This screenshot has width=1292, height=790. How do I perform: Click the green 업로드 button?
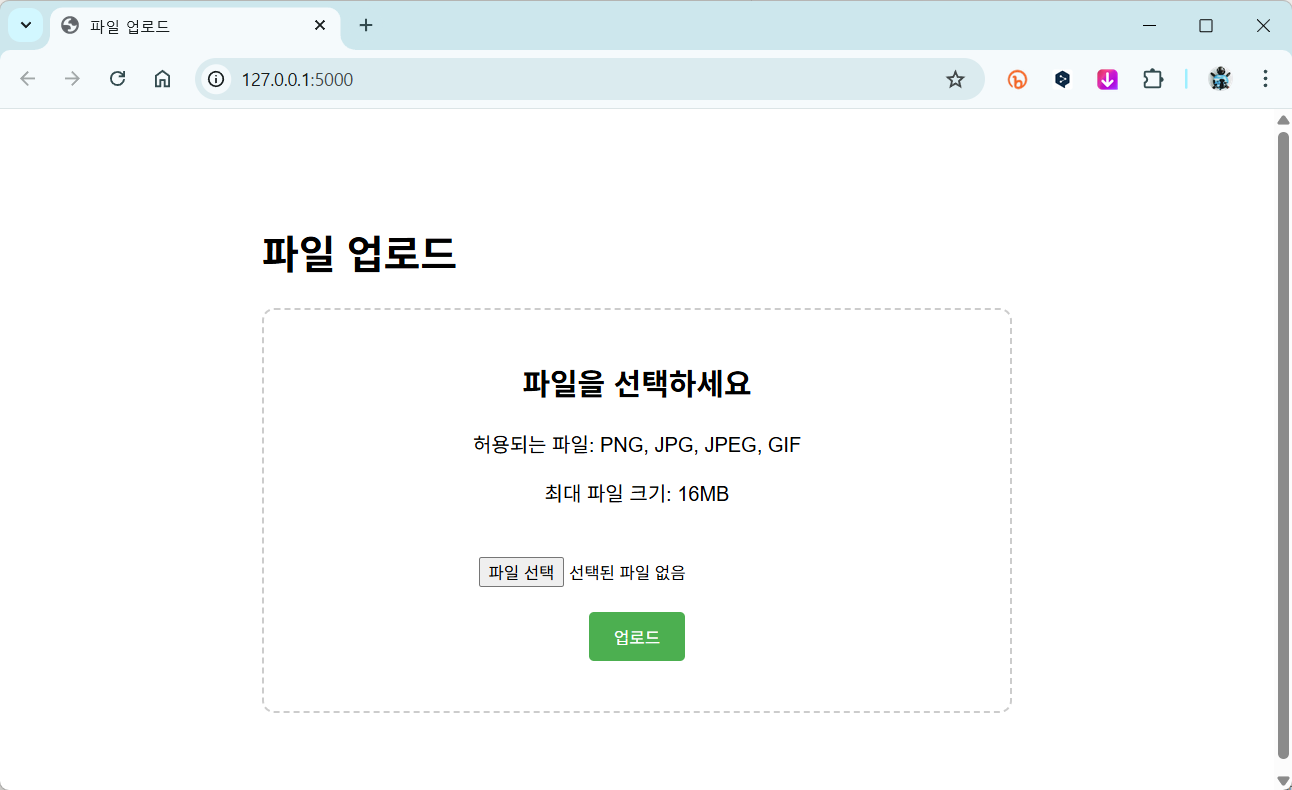[637, 637]
